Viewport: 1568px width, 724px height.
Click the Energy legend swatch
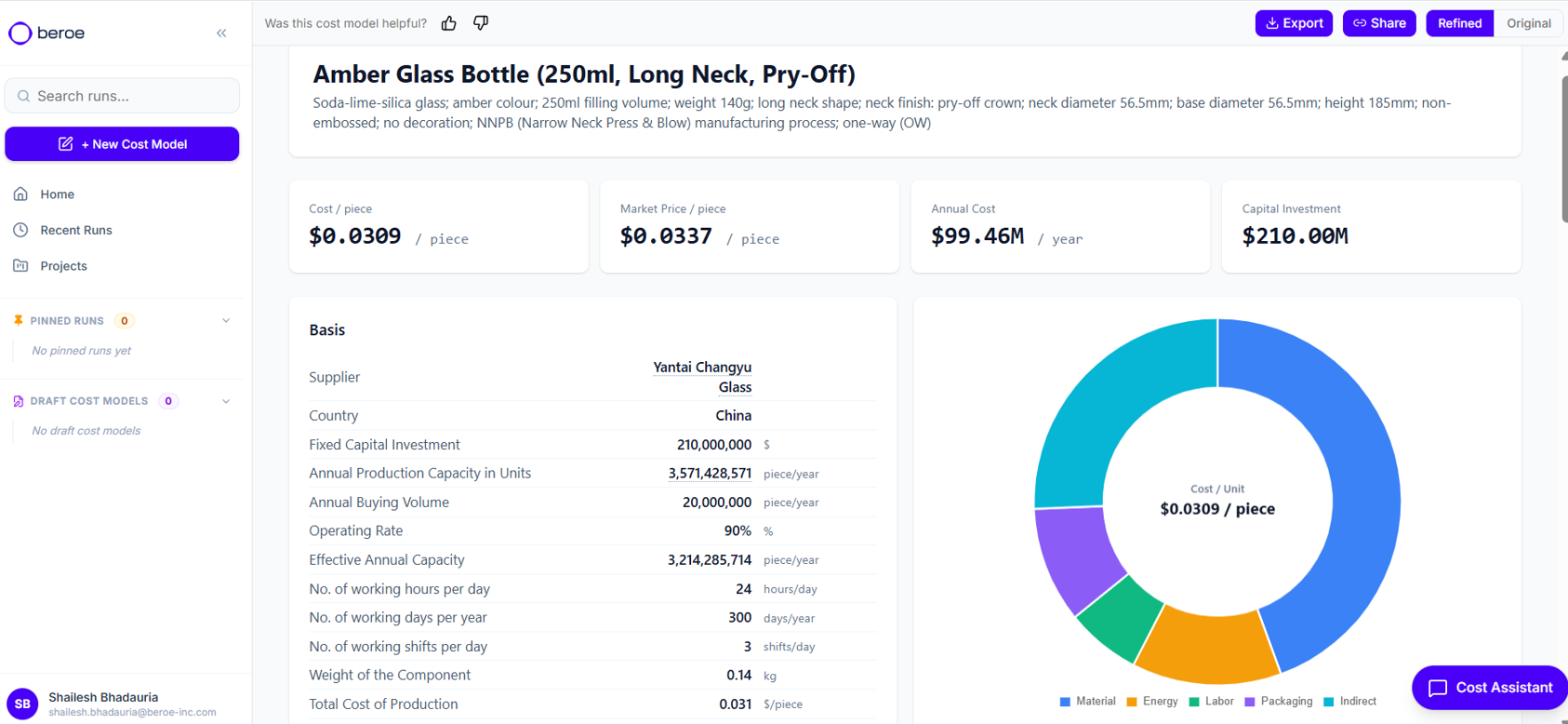(x=1132, y=702)
